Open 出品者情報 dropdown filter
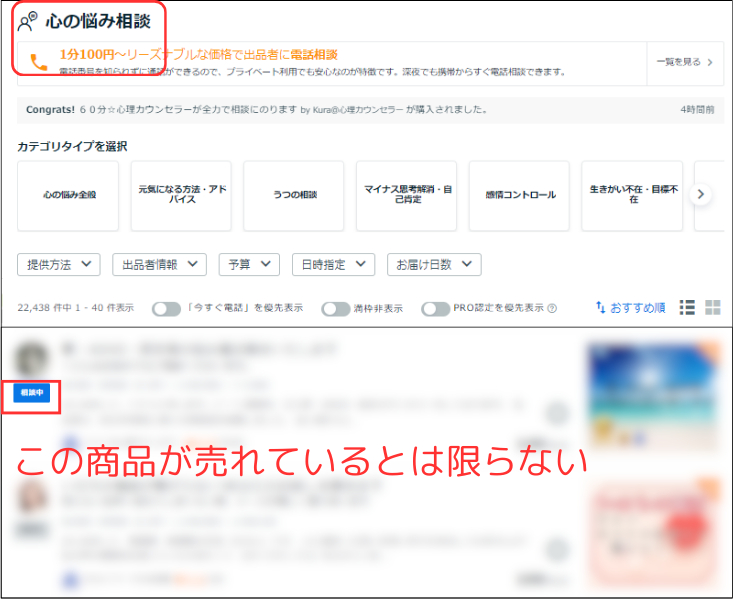734x599 pixels. [159, 265]
